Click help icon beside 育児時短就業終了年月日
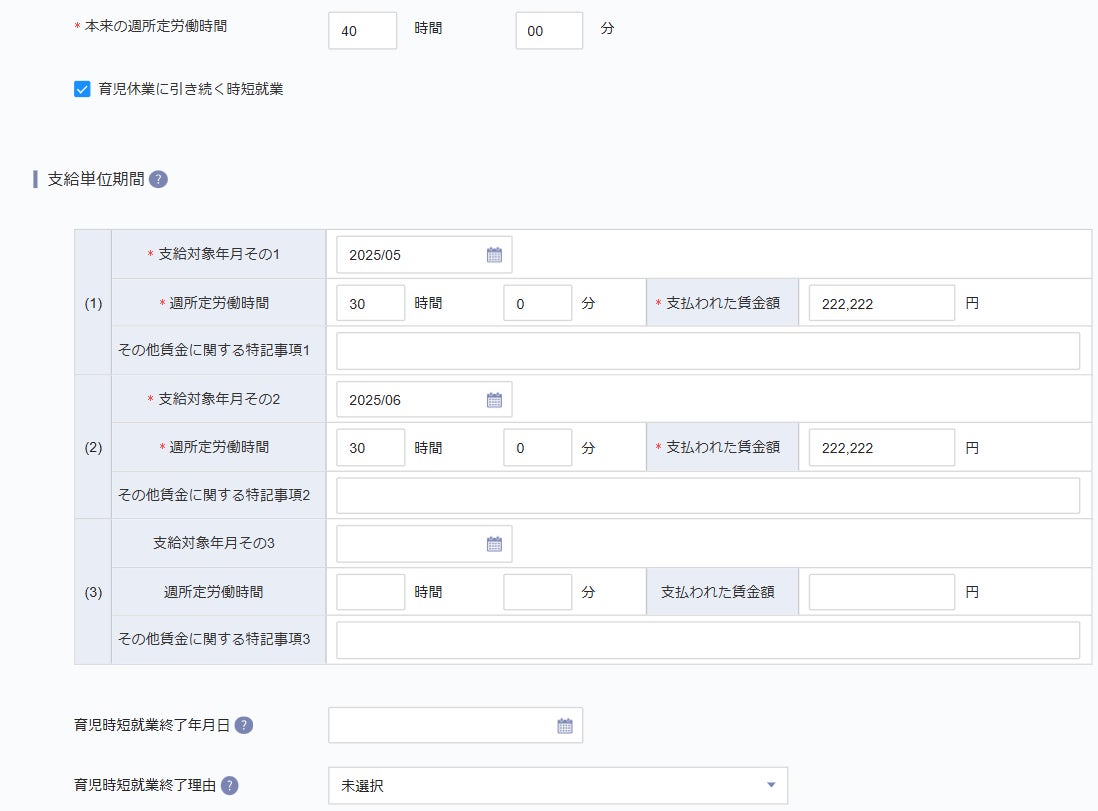Viewport: 1098px width, 811px height. coord(243,726)
